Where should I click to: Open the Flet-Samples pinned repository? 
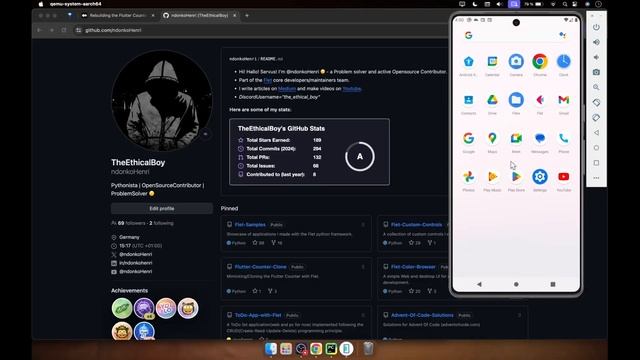[250, 224]
